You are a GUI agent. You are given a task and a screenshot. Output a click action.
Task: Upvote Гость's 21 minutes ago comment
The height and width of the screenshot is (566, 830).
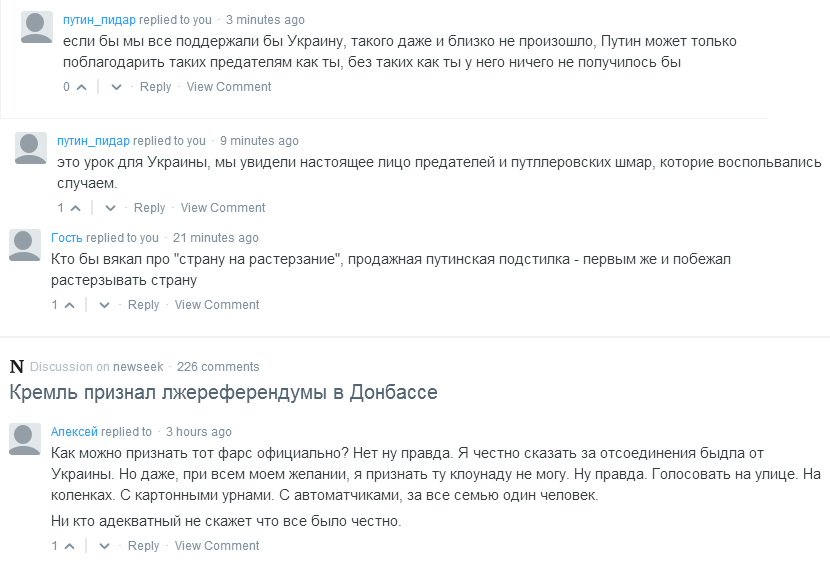pyautogui.click(x=69, y=306)
